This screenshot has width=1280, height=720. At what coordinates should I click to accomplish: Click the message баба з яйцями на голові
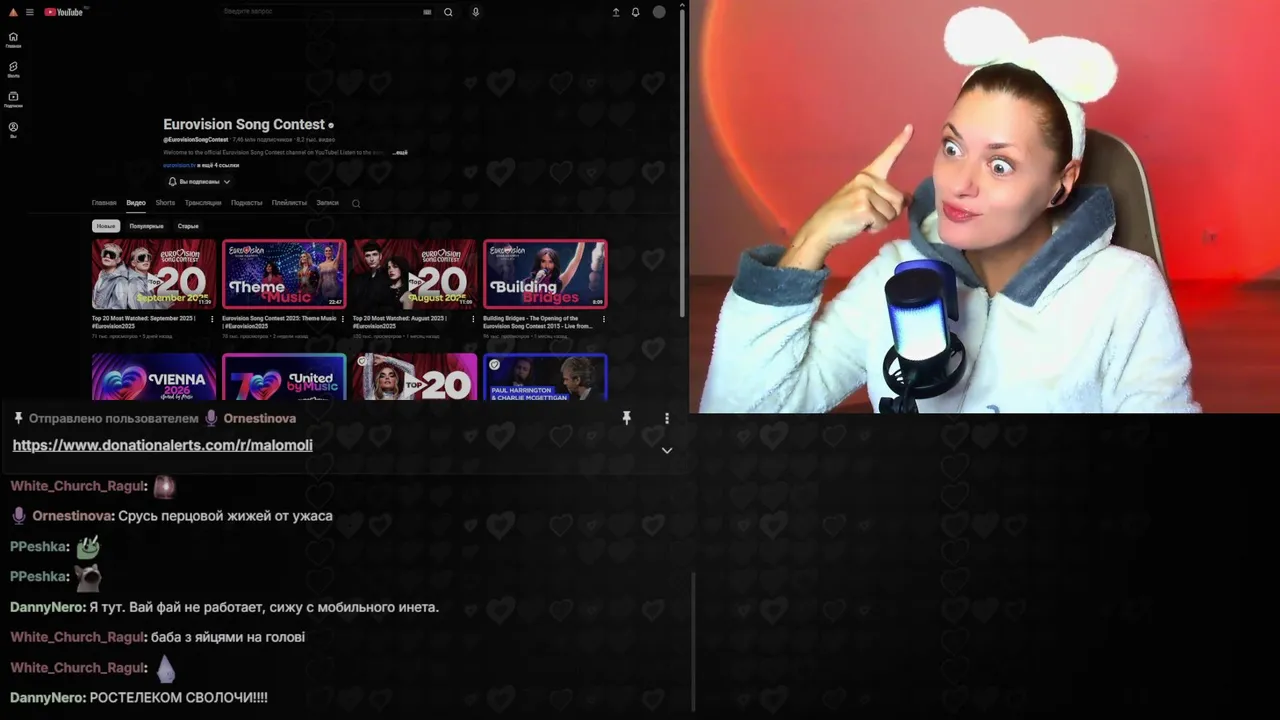point(228,637)
